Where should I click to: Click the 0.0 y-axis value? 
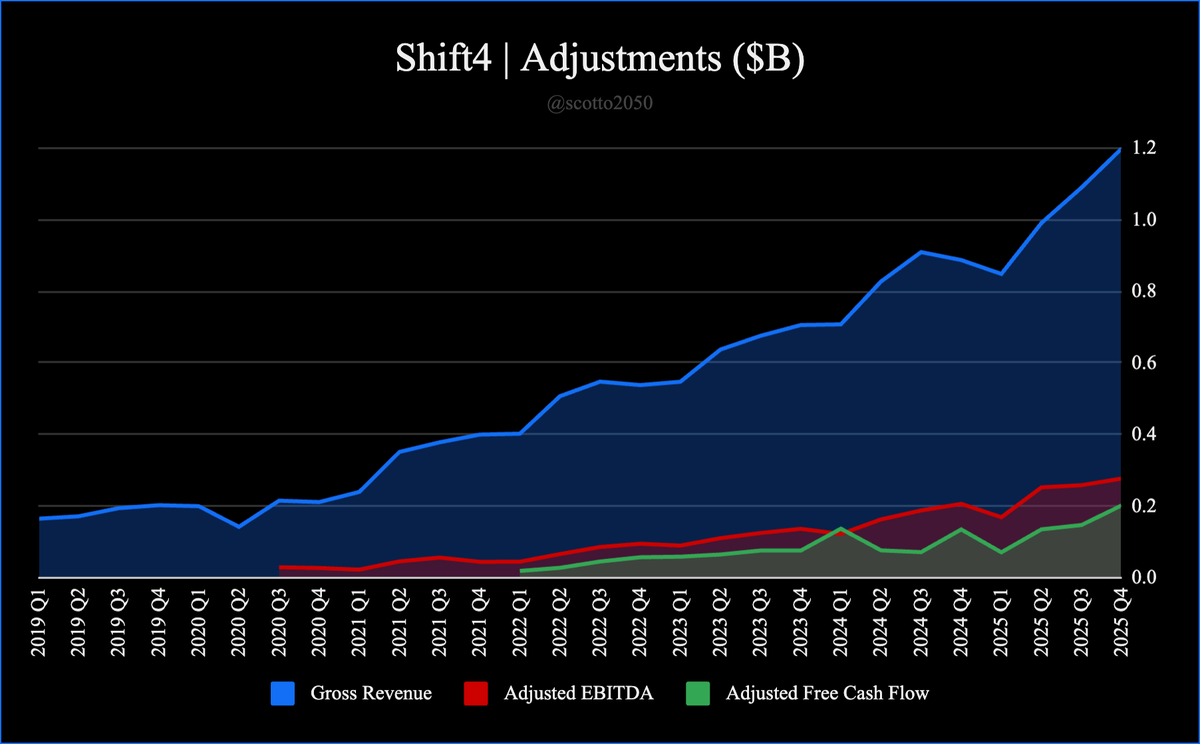pyautogui.click(x=1145, y=578)
